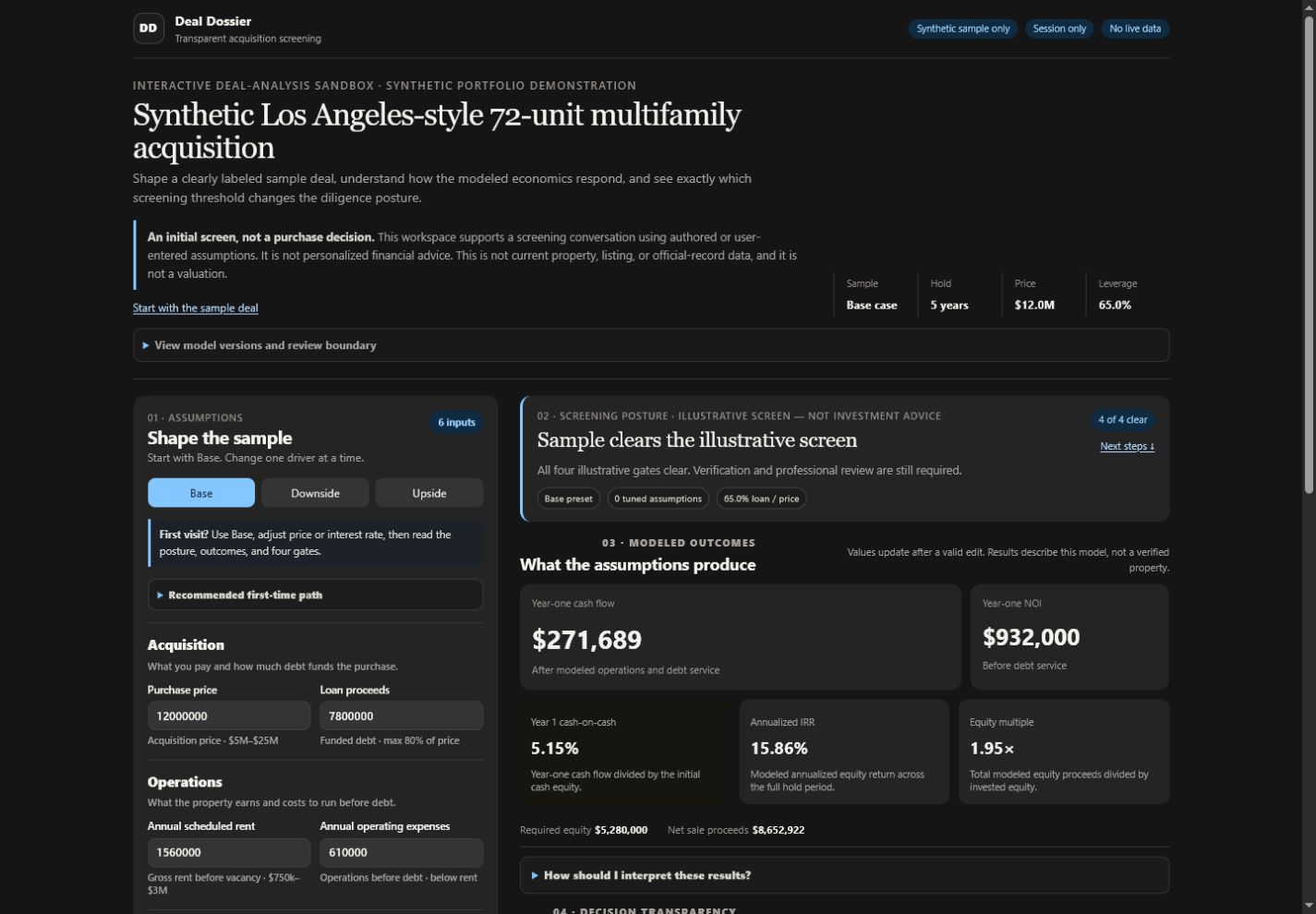1316x914 pixels.
Task: Click the Base preset chip
Action: point(569,499)
